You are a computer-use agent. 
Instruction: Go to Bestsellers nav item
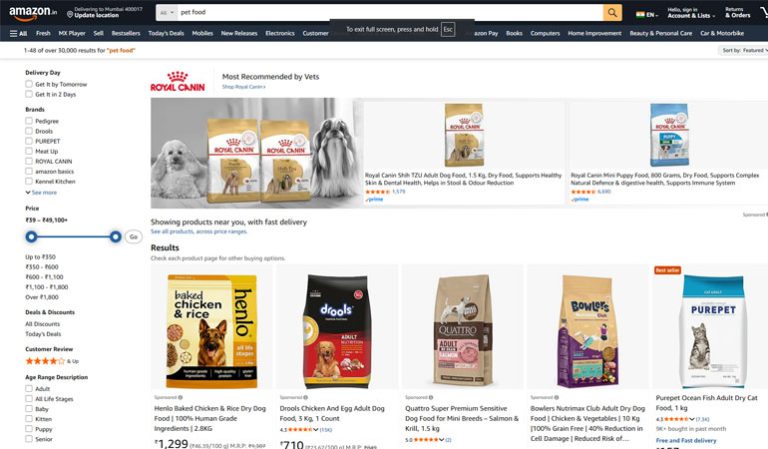(x=126, y=33)
